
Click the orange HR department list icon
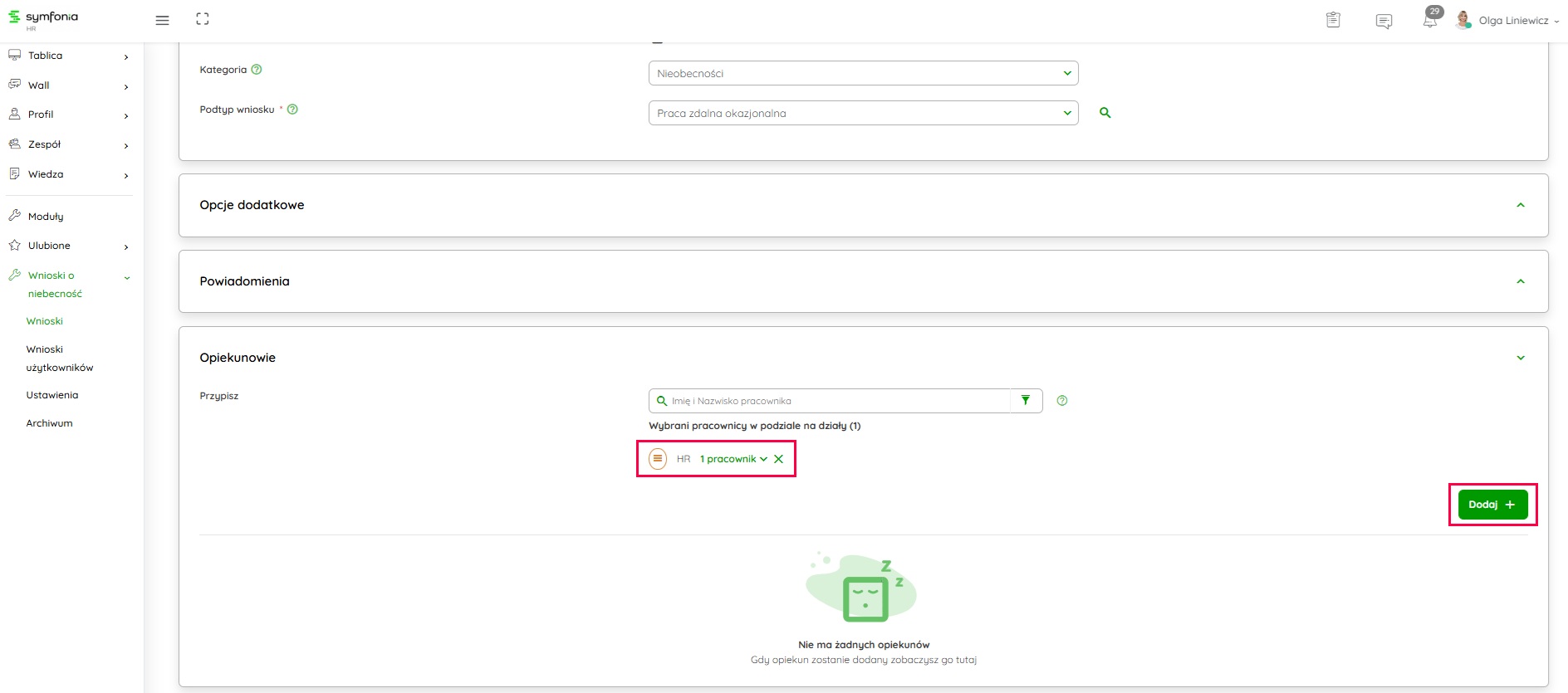point(658,459)
